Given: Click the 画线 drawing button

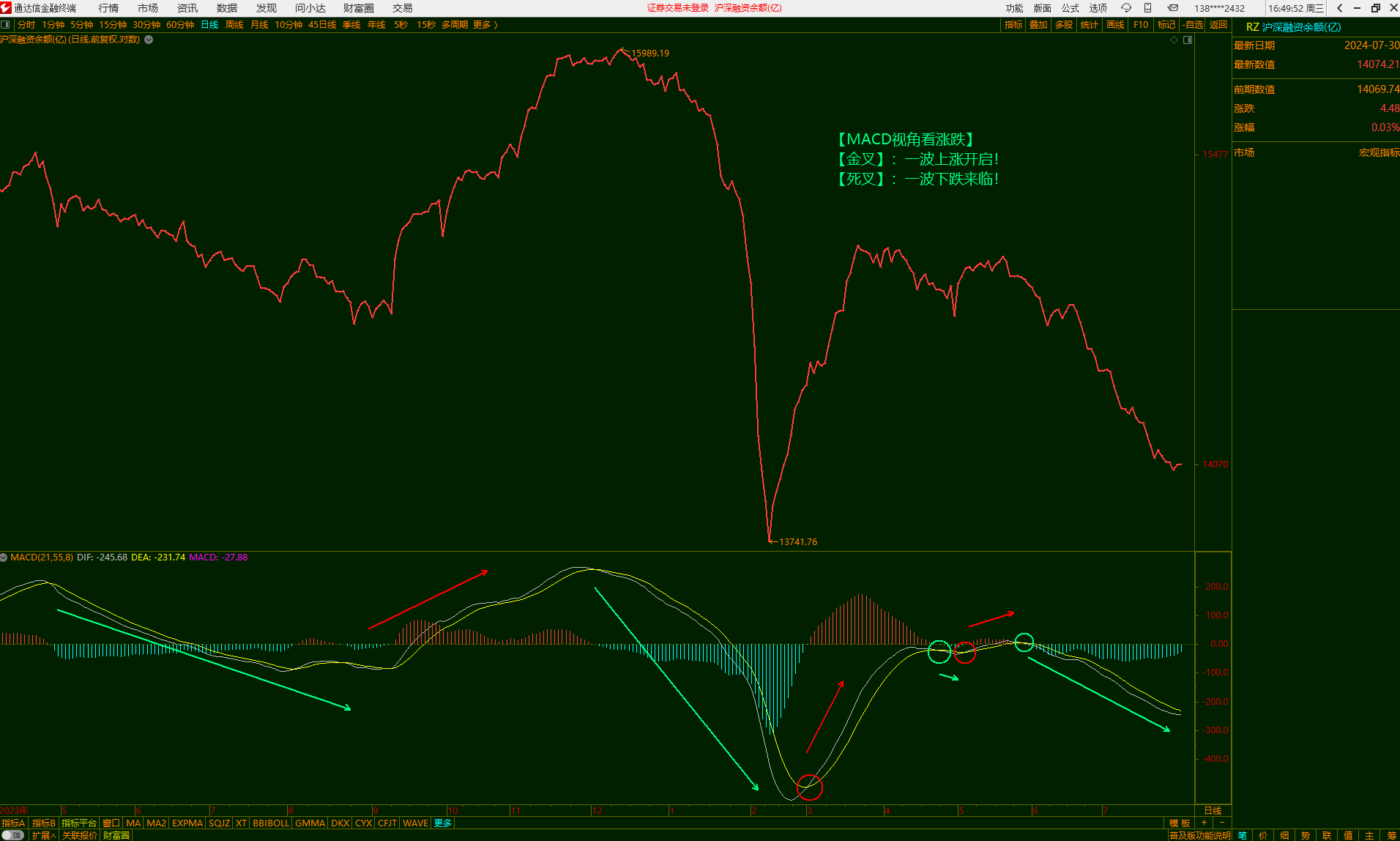Looking at the screenshot, I should tap(1114, 25).
